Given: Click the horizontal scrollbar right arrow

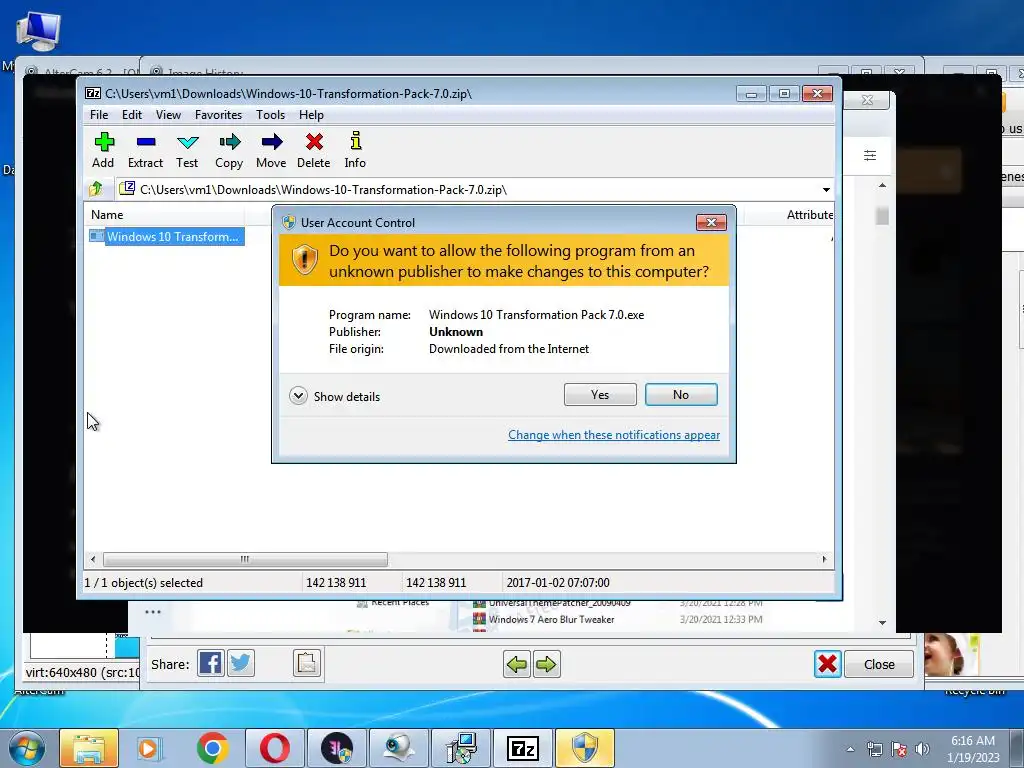Looking at the screenshot, I should (824, 559).
